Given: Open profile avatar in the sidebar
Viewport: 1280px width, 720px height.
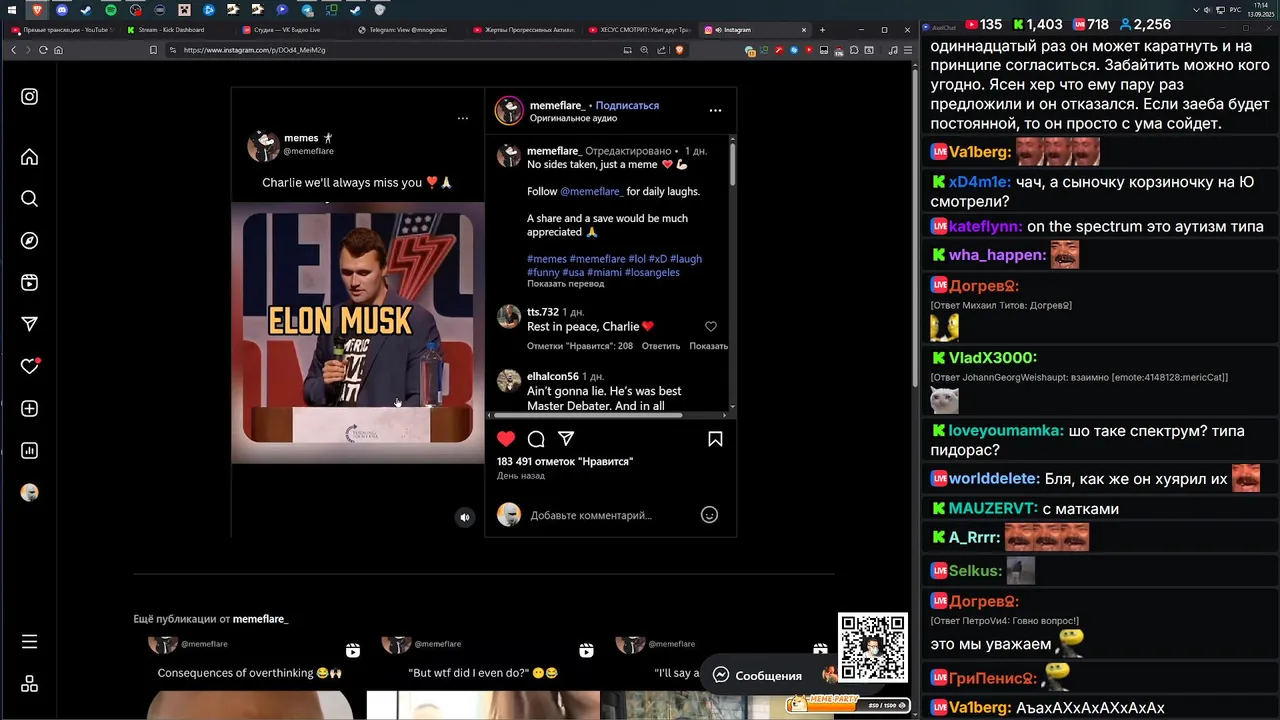Looking at the screenshot, I should (30, 493).
